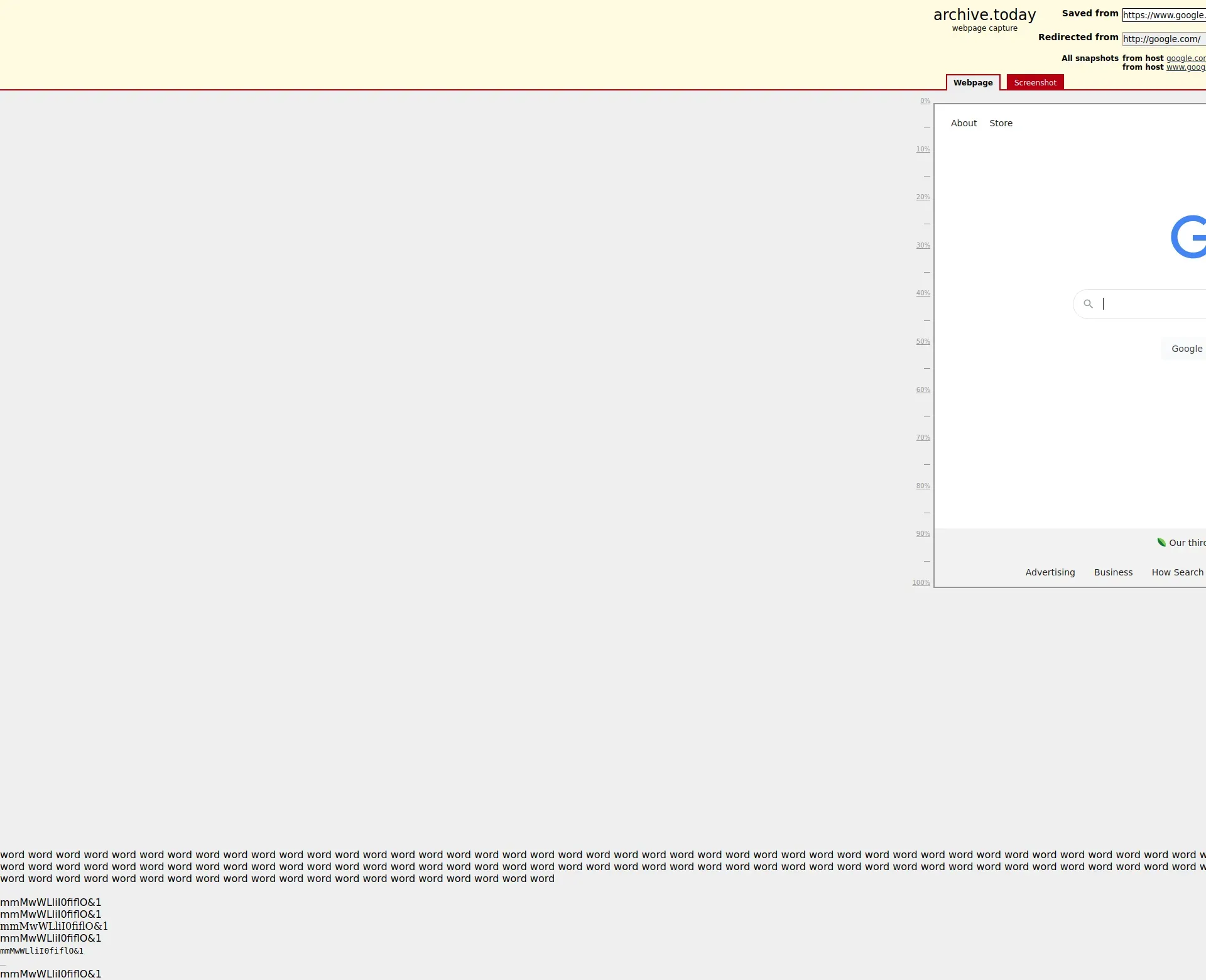The image size is (1206, 980).
Task: Click the magnifier icon in the search box
Action: point(1088,304)
